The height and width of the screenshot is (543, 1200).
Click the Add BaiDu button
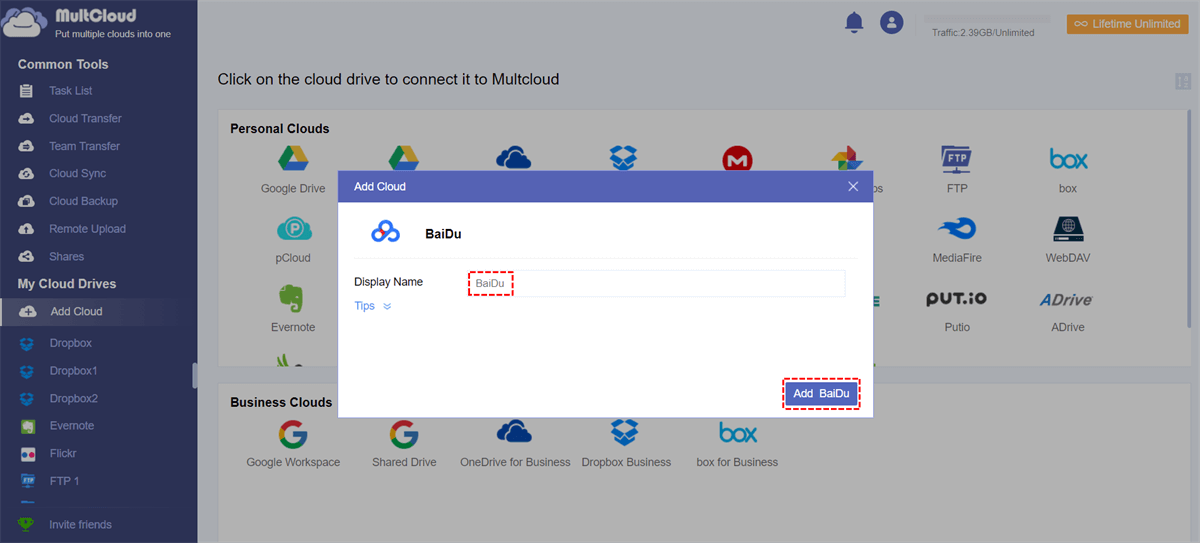click(x=821, y=394)
